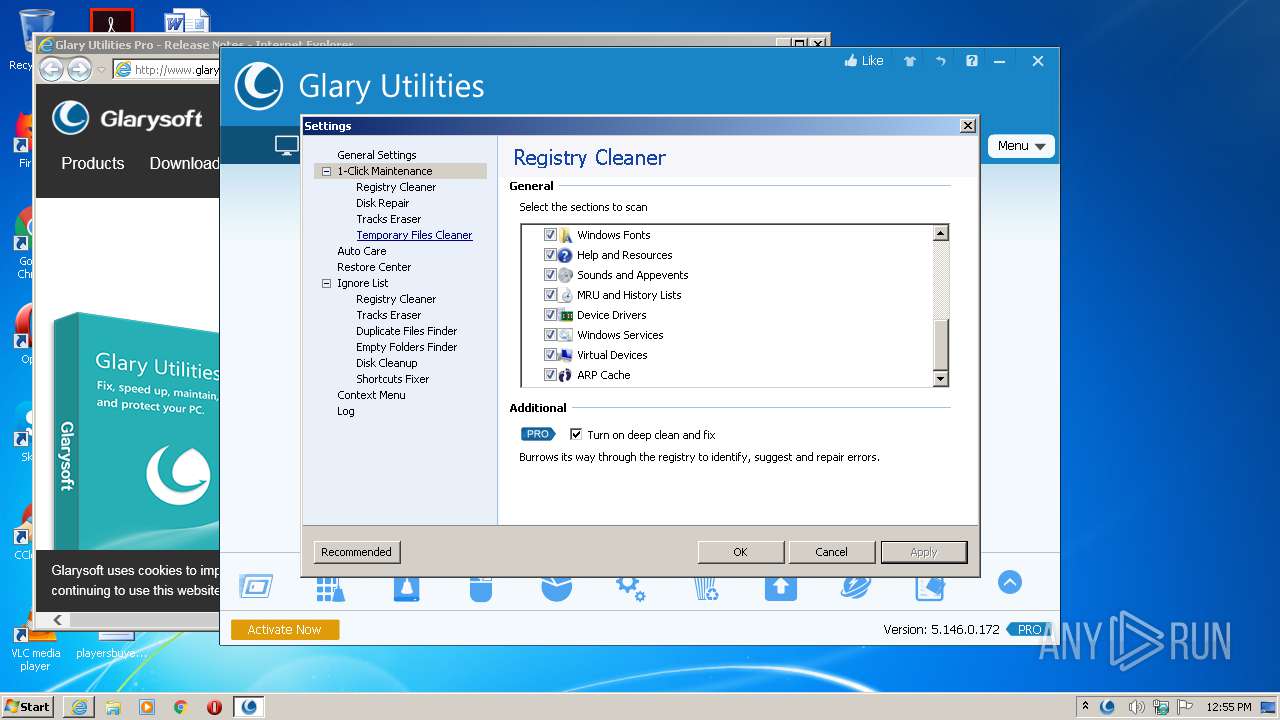
Task: Expand the dock with the round up-chevron button
Action: (1010, 582)
